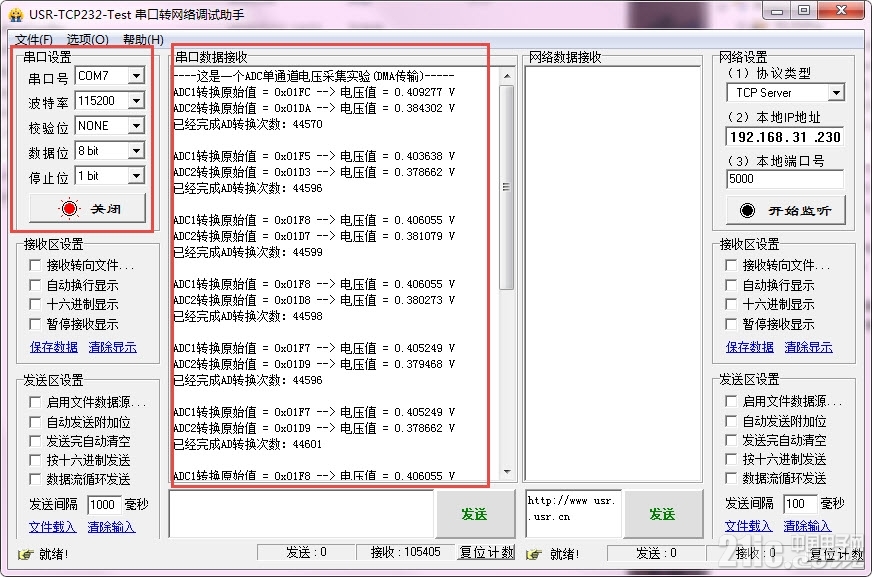Enable network 按十六进制发送 checkbox
This screenshot has width=872, height=577.
coord(731,459)
